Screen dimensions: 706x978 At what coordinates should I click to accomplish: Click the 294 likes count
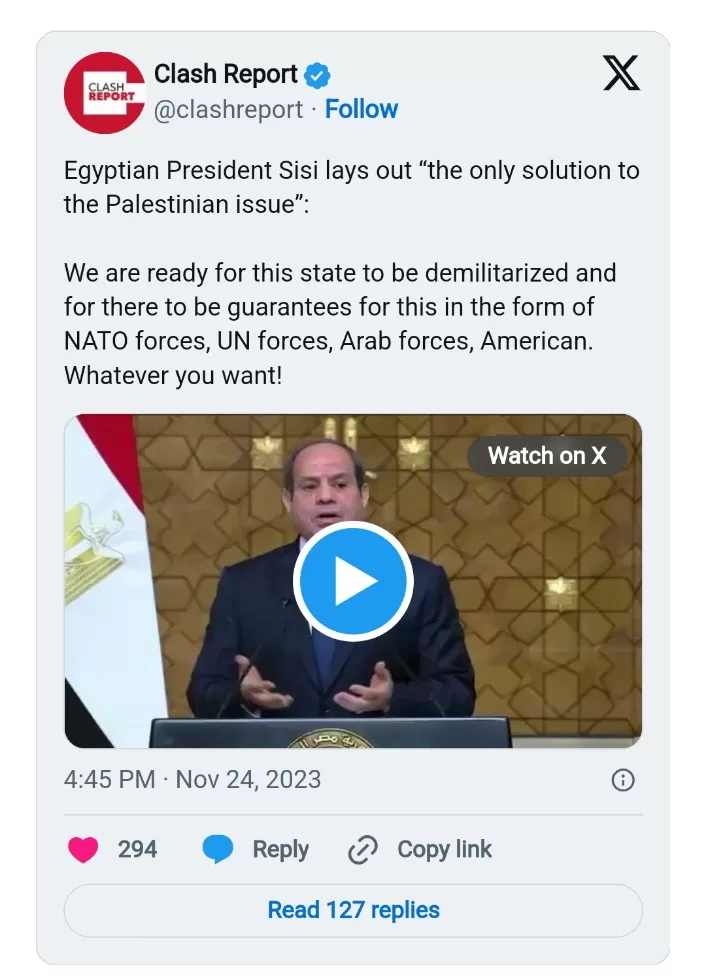pos(137,850)
